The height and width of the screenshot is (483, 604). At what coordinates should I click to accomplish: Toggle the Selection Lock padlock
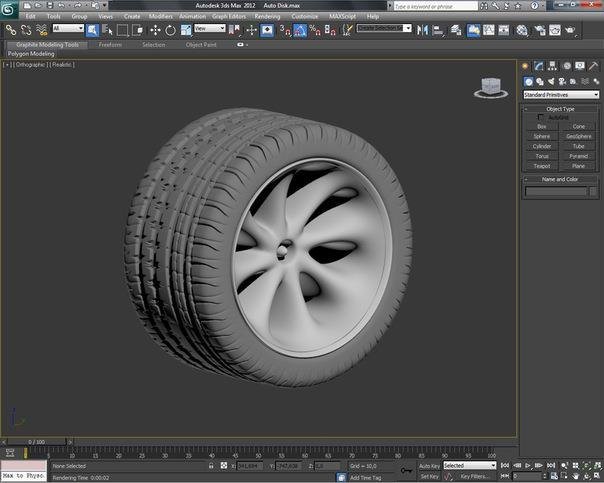click(x=211, y=466)
